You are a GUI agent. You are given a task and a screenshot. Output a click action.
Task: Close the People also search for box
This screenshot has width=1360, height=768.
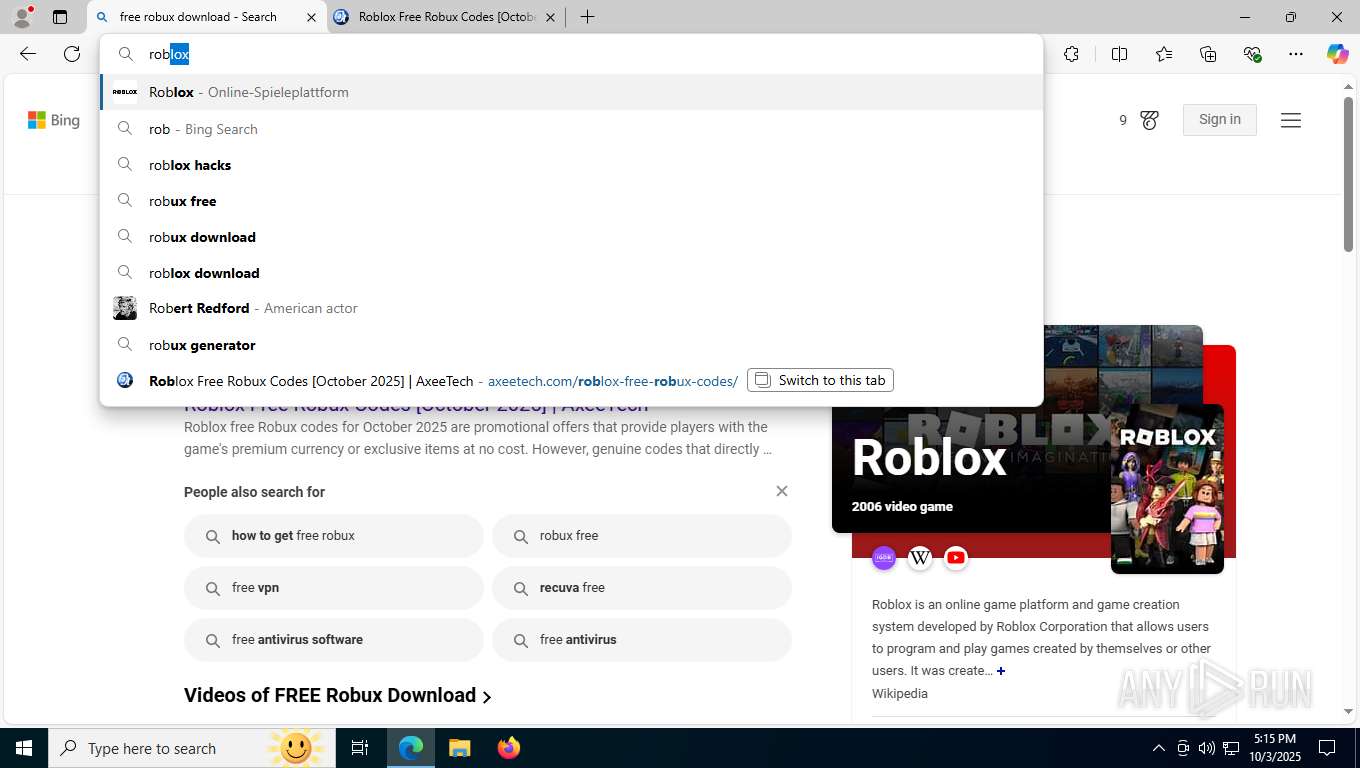(782, 491)
